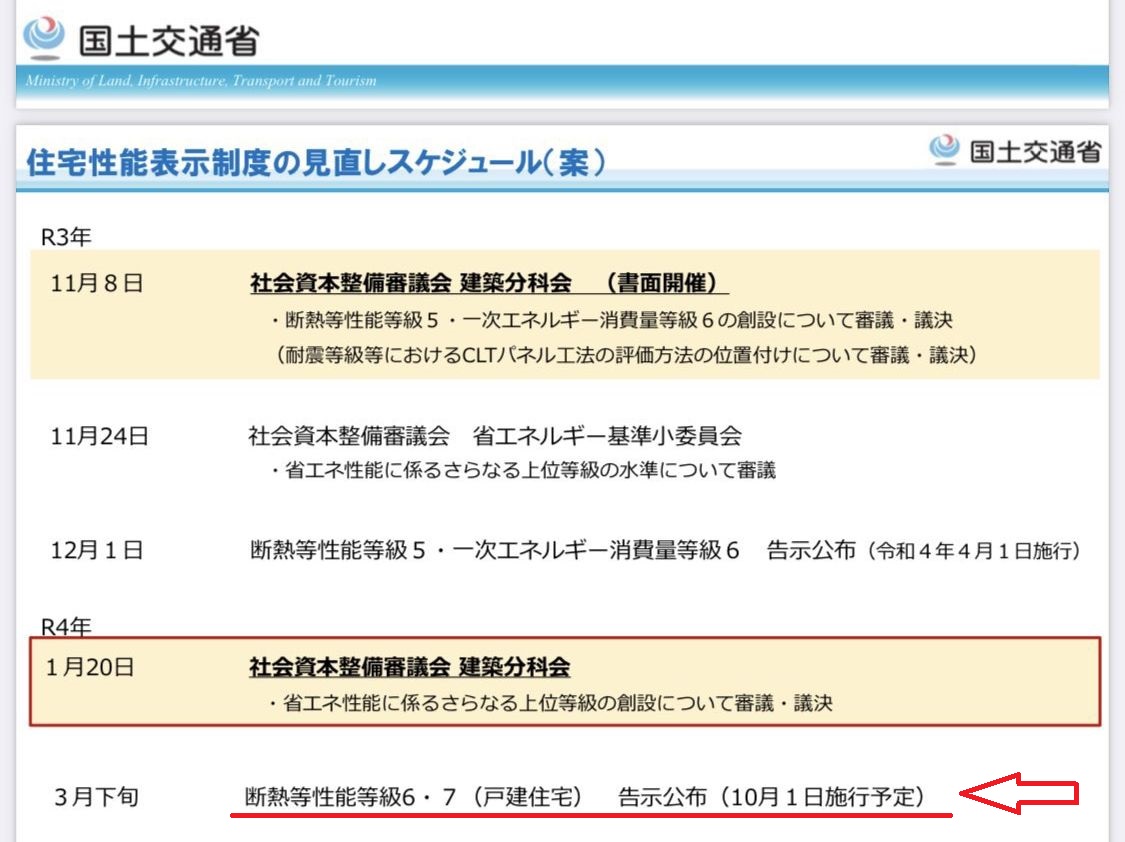Image resolution: width=1125 pixels, height=842 pixels.
Task: Click the 12月1日 date
Action: 96,550
